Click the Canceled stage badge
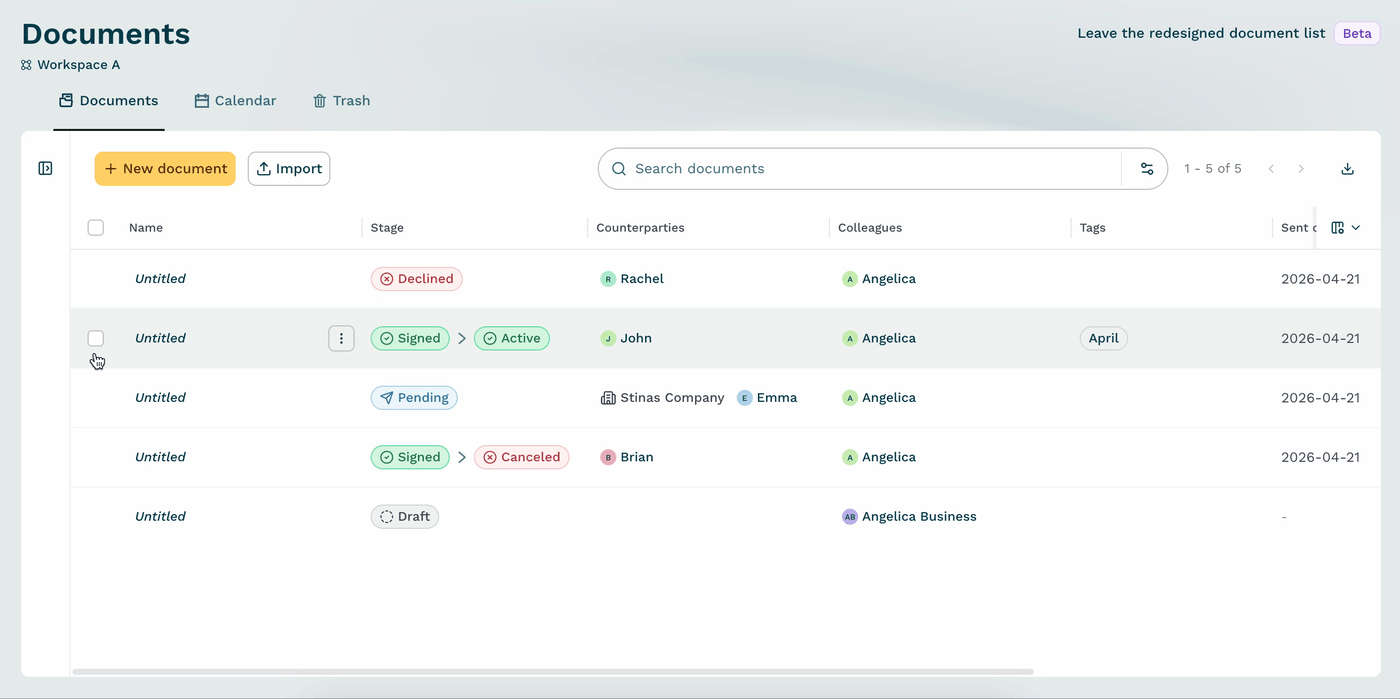 (x=522, y=457)
